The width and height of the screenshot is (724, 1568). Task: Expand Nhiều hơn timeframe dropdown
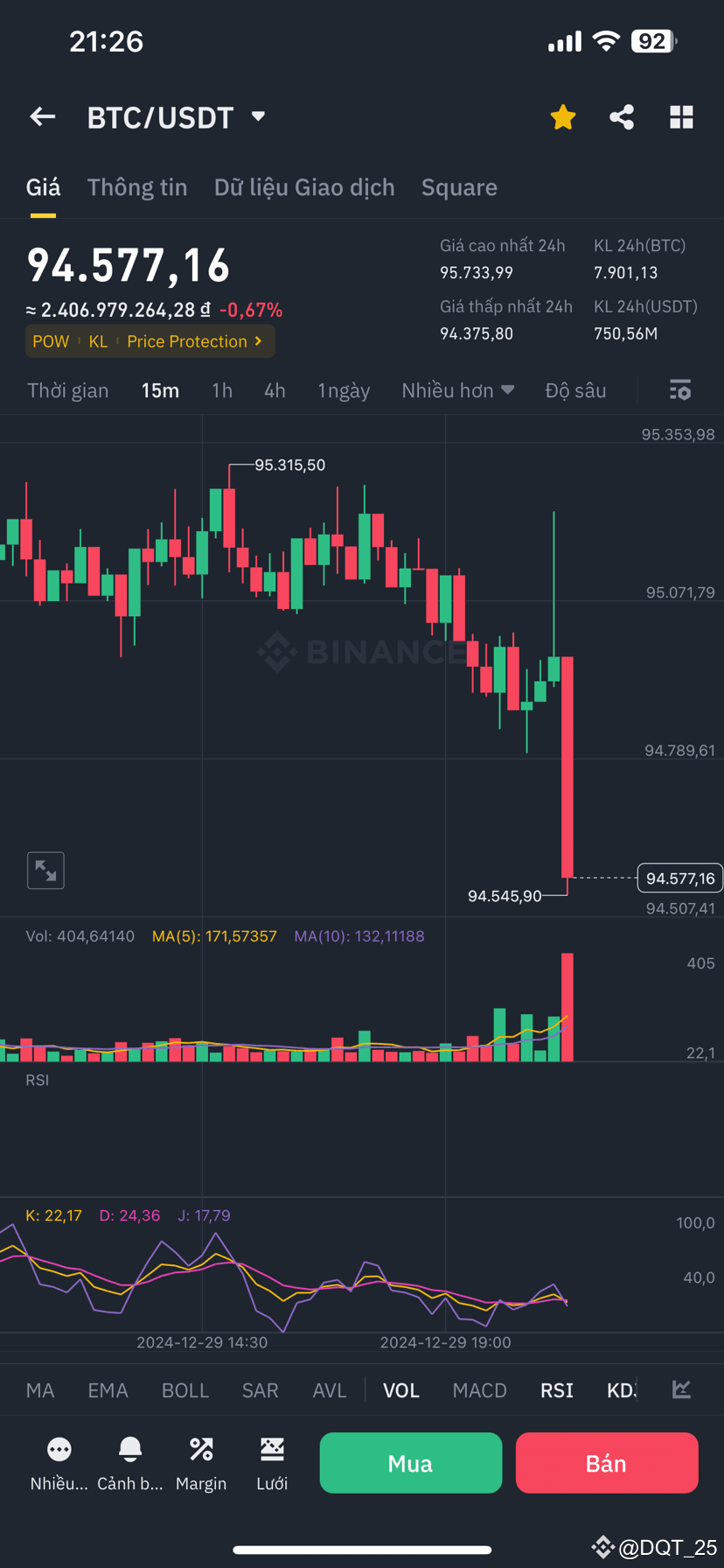457,390
